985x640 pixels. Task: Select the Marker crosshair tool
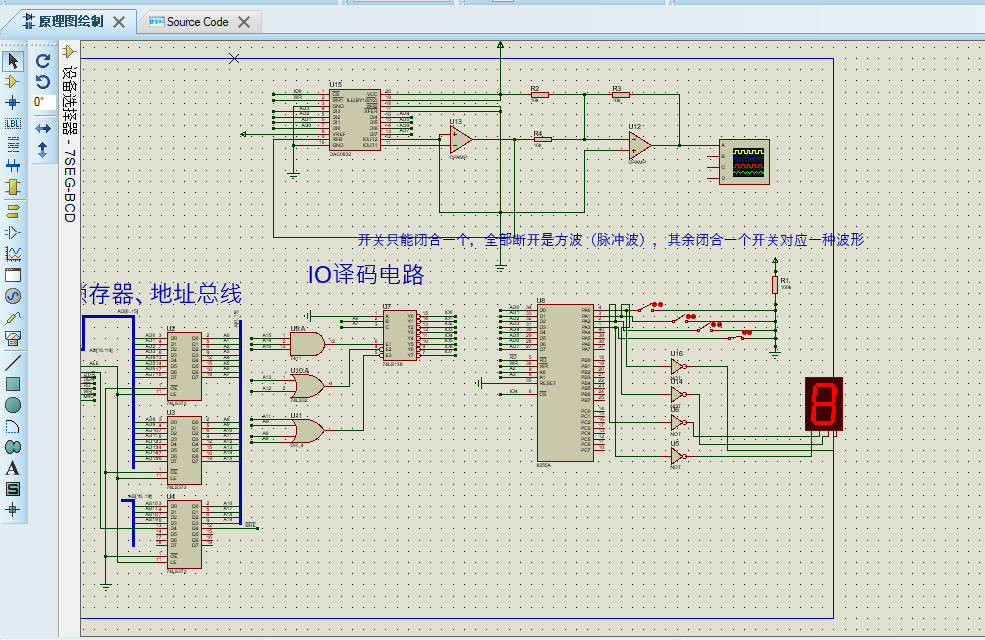pos(13,509)
